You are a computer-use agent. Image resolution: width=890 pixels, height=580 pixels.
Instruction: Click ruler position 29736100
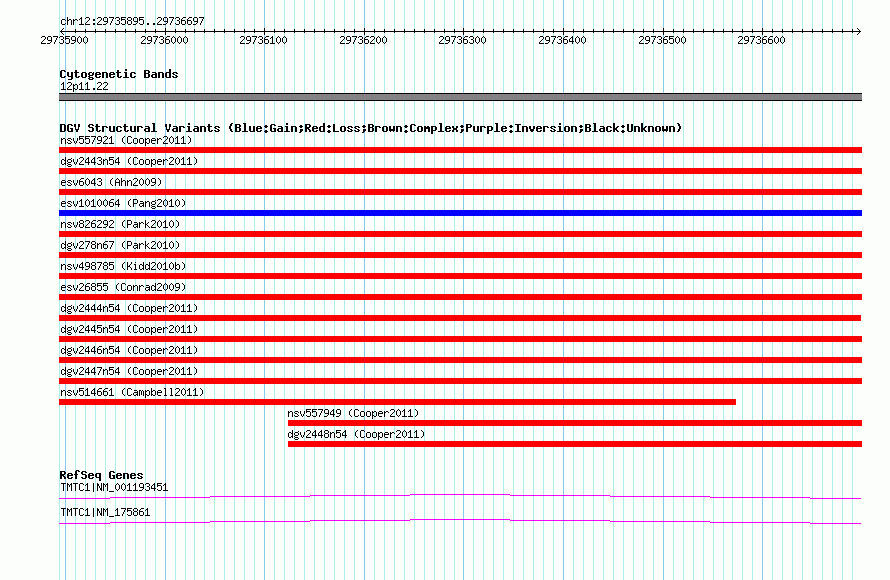(263, 40)
